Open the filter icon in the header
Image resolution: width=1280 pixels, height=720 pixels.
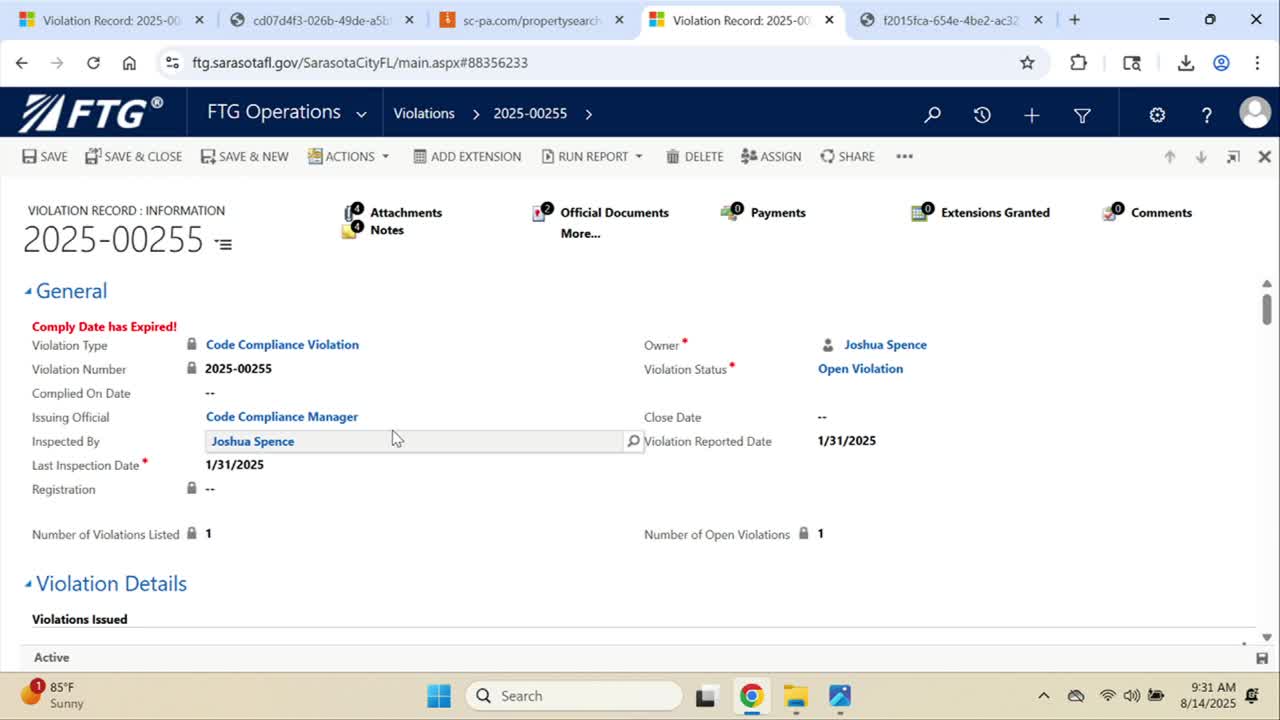click(1082, 114)
